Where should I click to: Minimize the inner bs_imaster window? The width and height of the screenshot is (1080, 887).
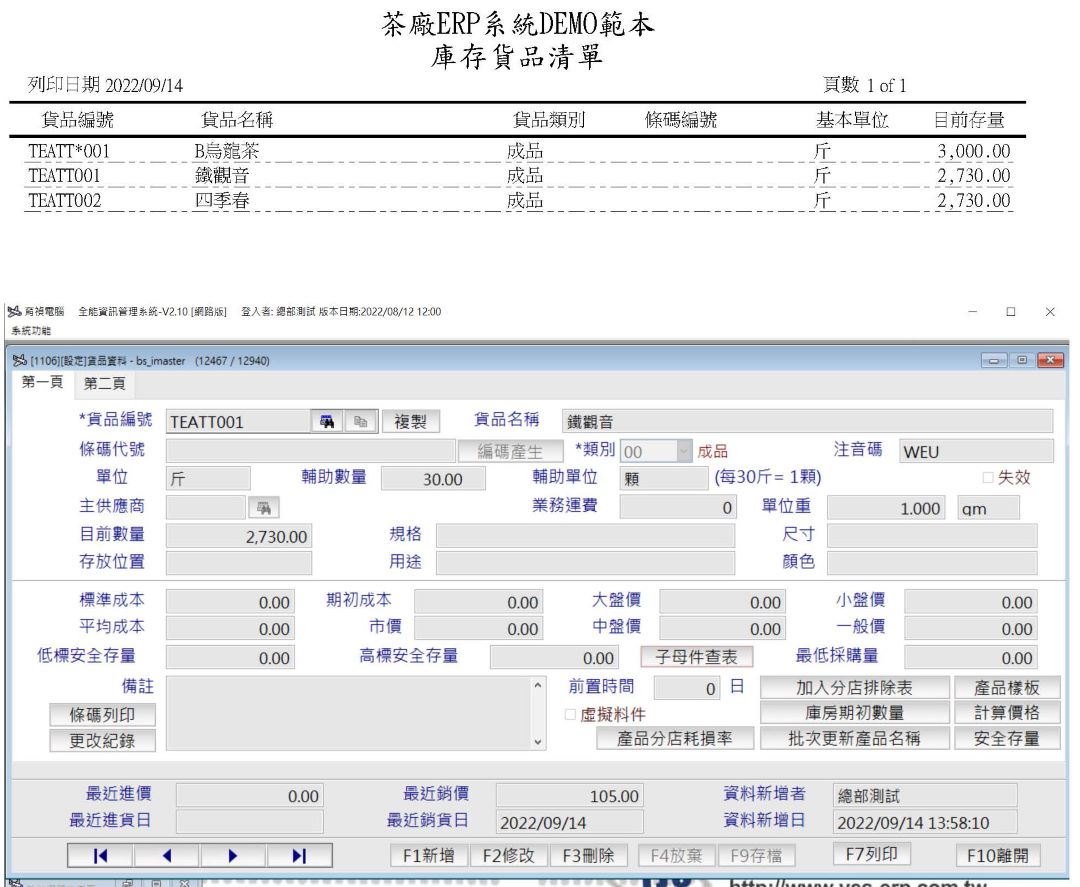pyautogui.click(x=994, y=360)
